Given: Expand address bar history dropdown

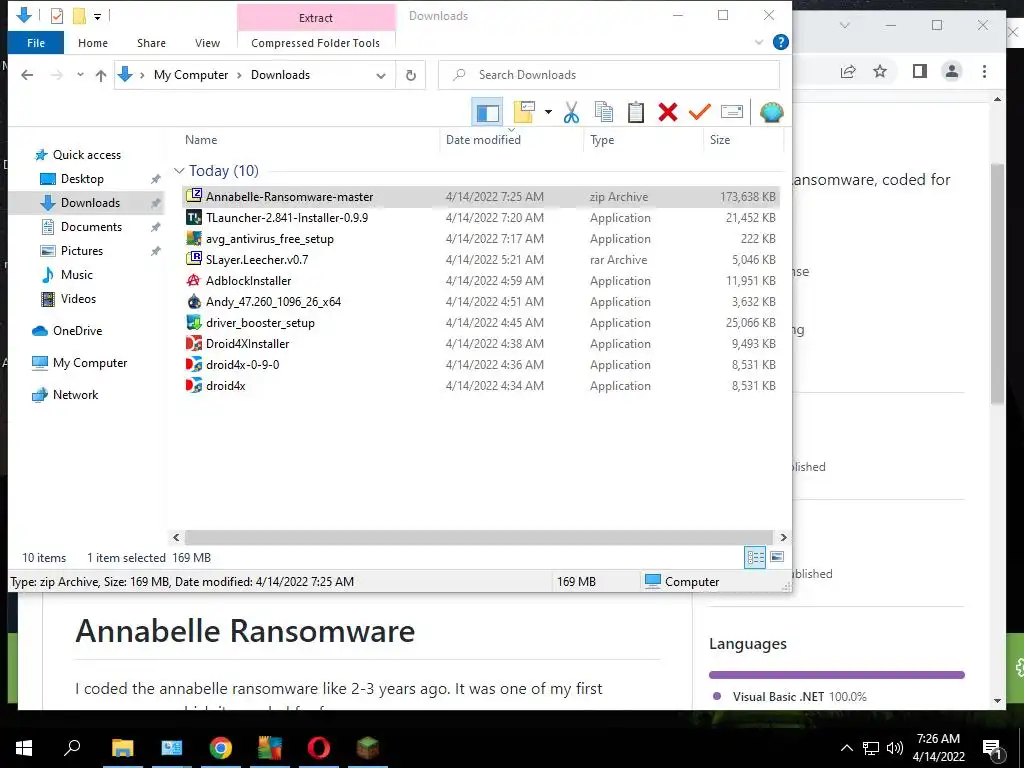Looking at the screenshot, I should pyautogui.click(x=381, y=75).
